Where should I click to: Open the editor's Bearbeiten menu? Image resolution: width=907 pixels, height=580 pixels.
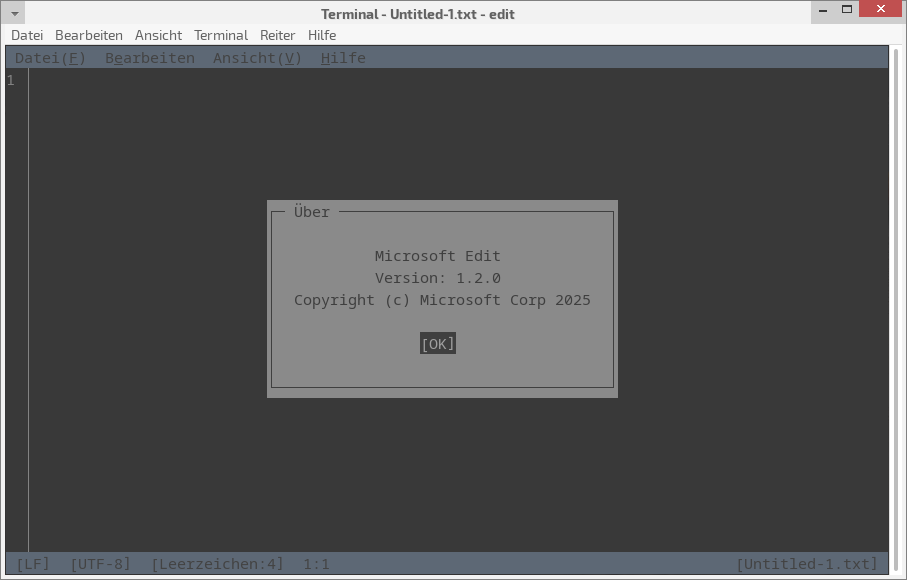coord(150,58)
